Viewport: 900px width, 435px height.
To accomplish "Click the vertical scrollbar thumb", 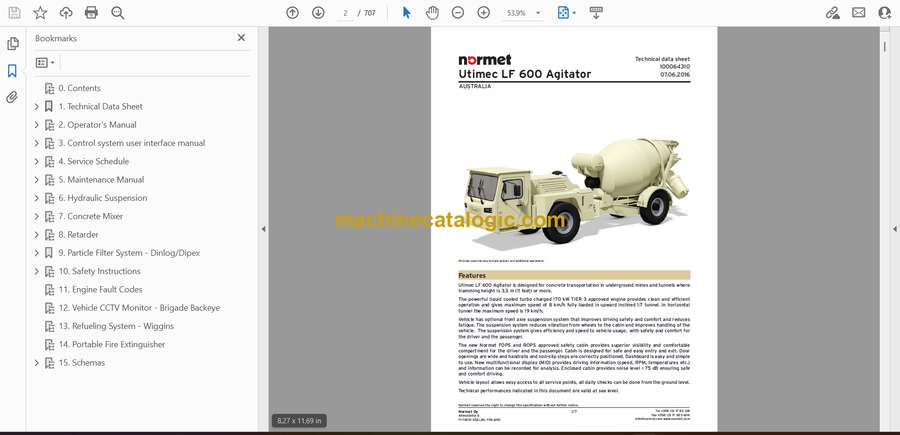I will click(885, 48).
